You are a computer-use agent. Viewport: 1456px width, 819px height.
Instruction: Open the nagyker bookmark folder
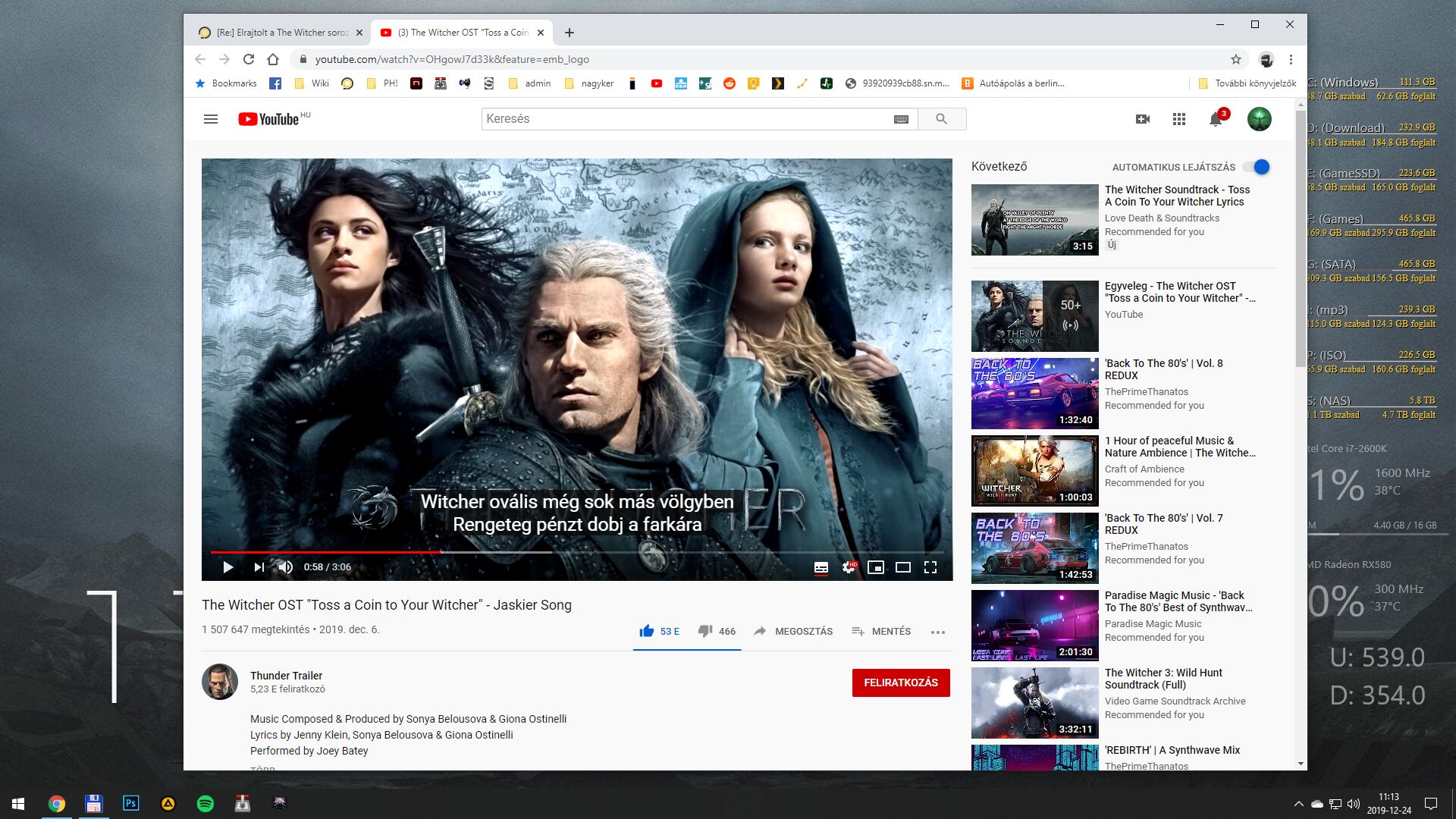click(x=589, y=83)
